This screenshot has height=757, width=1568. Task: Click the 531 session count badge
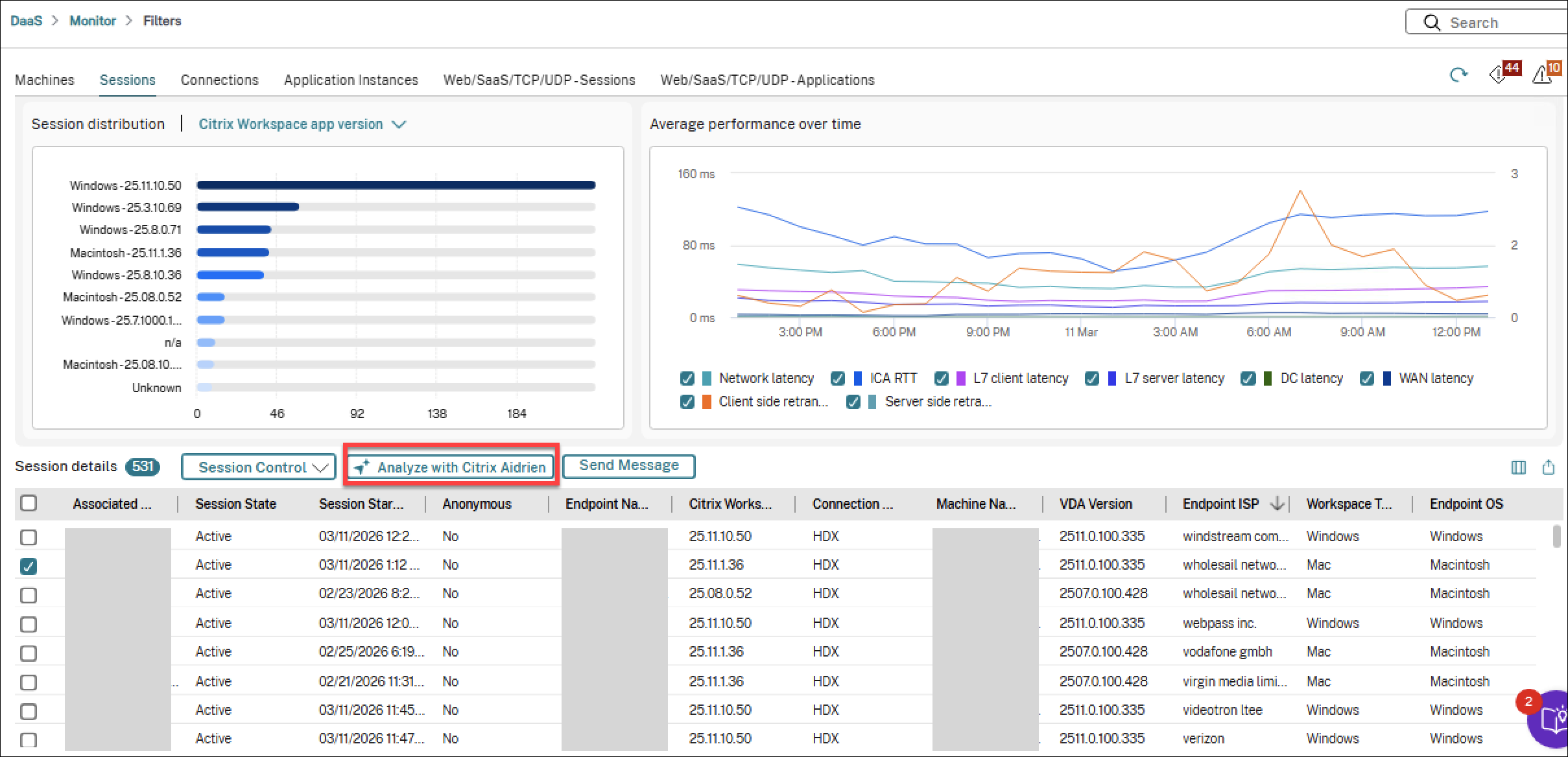coord(143,467)
